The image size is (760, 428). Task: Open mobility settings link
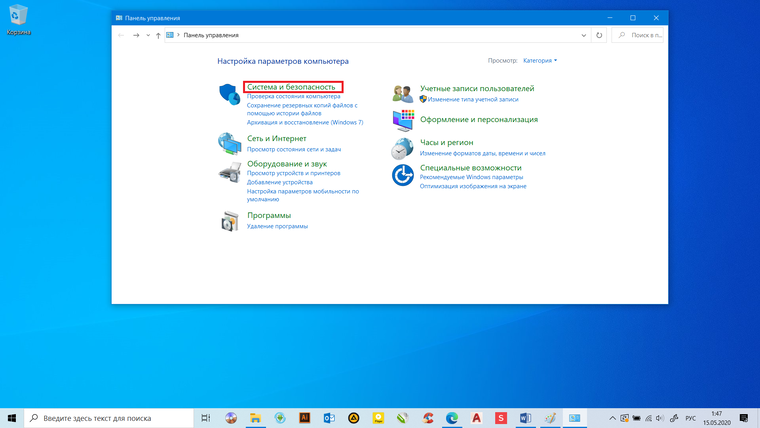pyautogui.click(x=303, y=195)
